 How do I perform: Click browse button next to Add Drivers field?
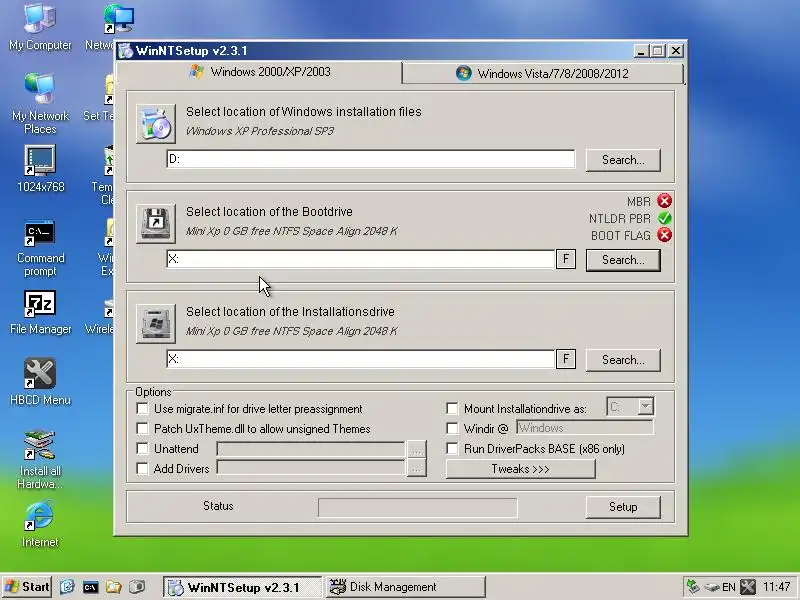[x=416, y=468]
